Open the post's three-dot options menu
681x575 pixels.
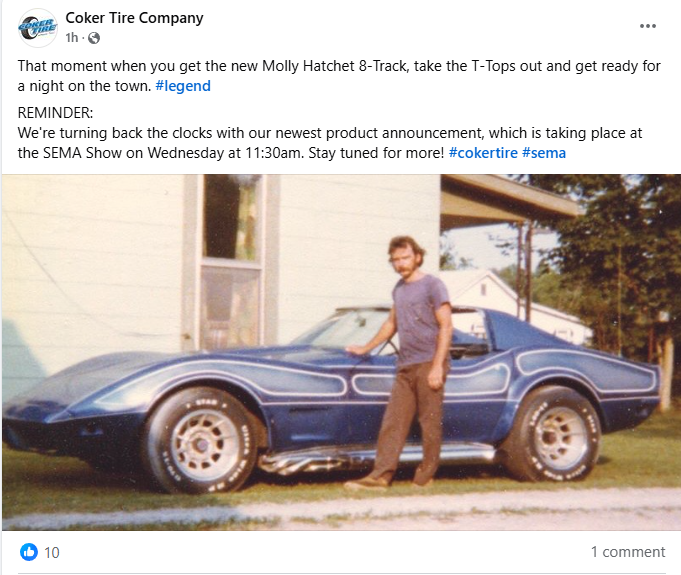(x=648, y=25)
